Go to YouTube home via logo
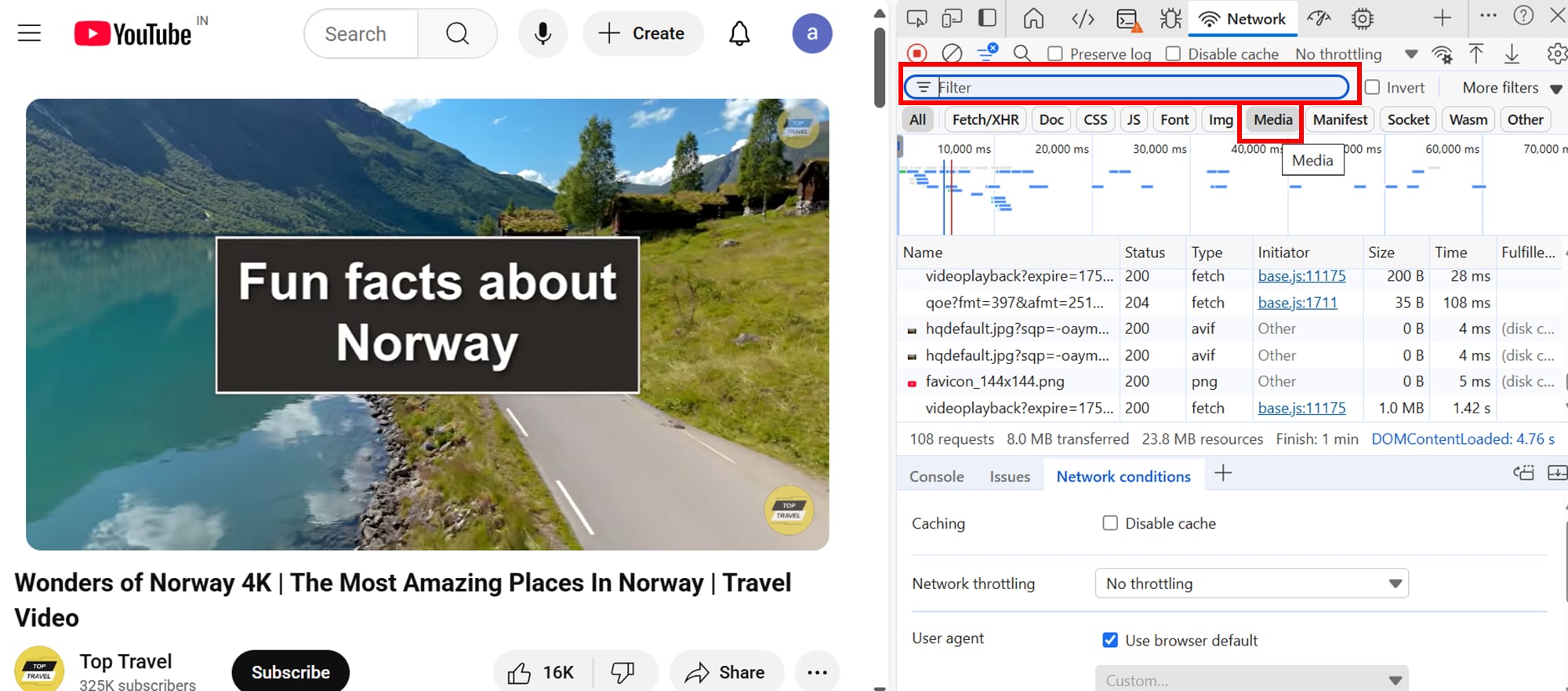 pyautogui.click(x=132, y=34)
